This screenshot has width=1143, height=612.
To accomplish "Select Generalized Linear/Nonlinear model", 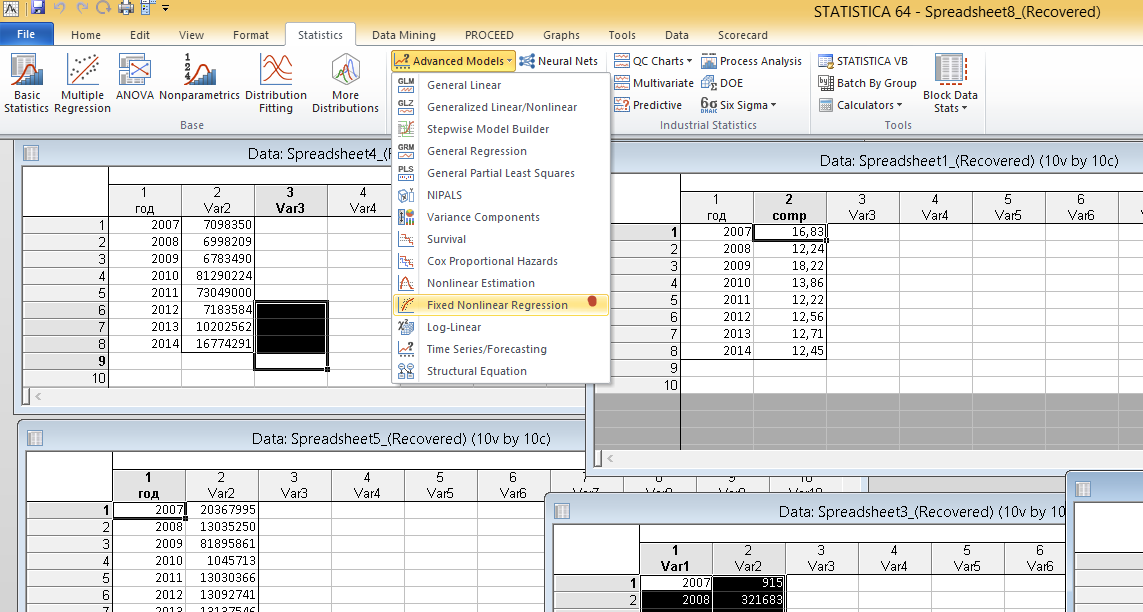I will pyautogui.click(x=501, y=107).
